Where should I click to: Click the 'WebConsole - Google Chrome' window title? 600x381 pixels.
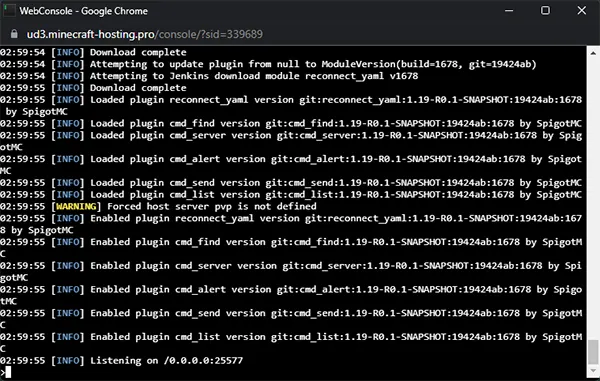tap(83, 11)
